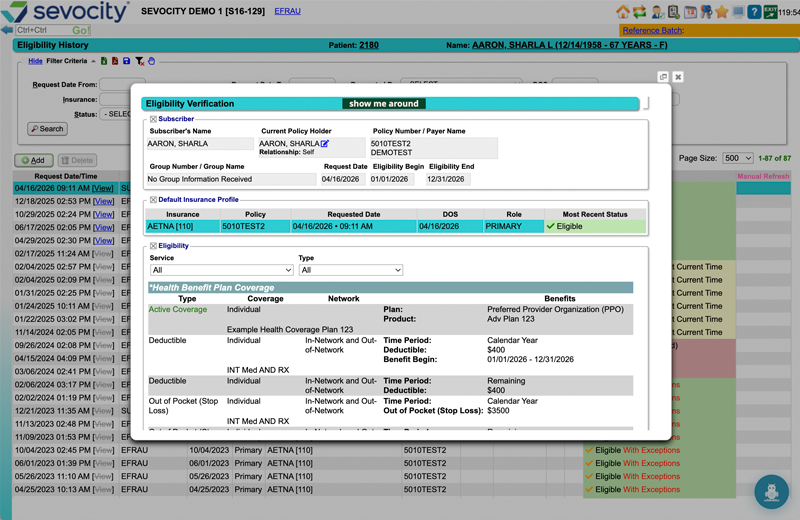The width and height of the screenshot is (800, 520).
Task: View the 04/29/2025 02:30 PM request
Action: [104, 240]
